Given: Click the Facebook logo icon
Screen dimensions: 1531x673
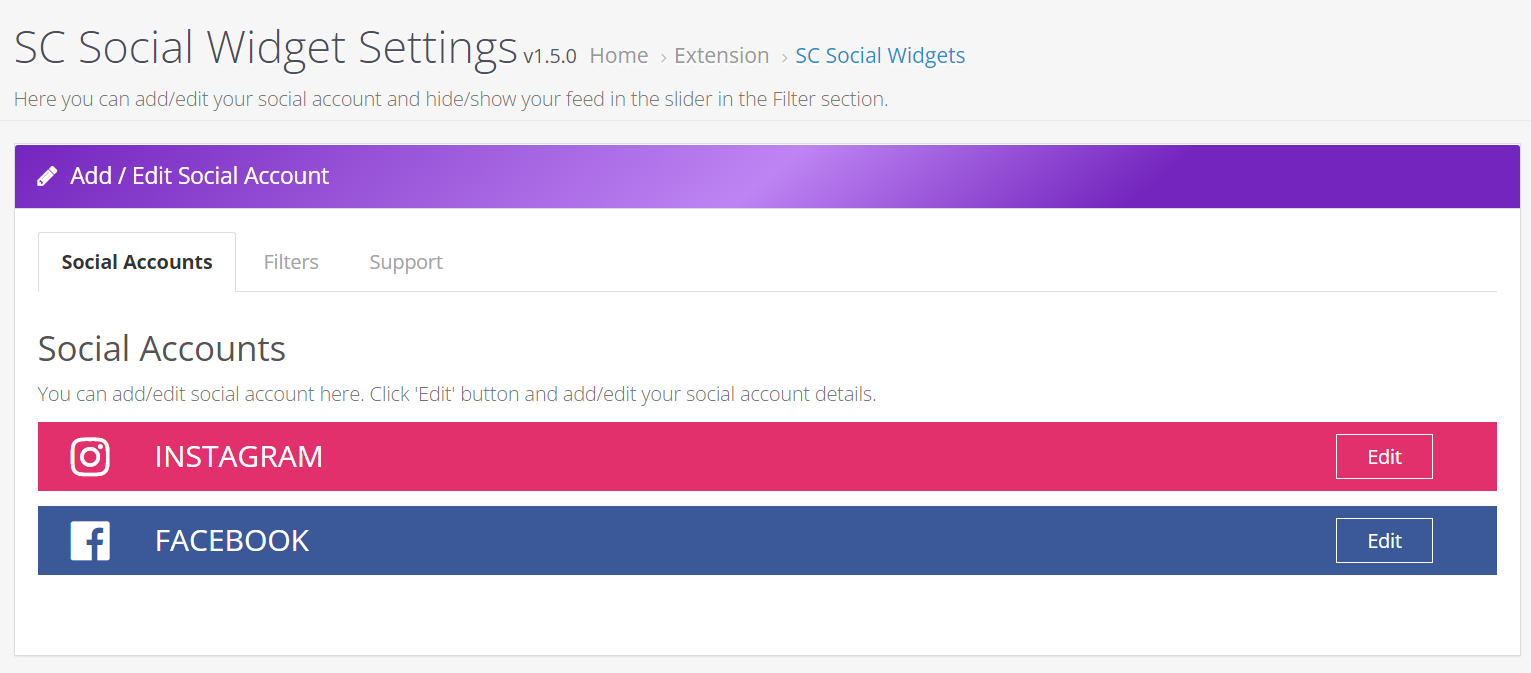Looking at the screenshot, I should [x=90, y=541].
